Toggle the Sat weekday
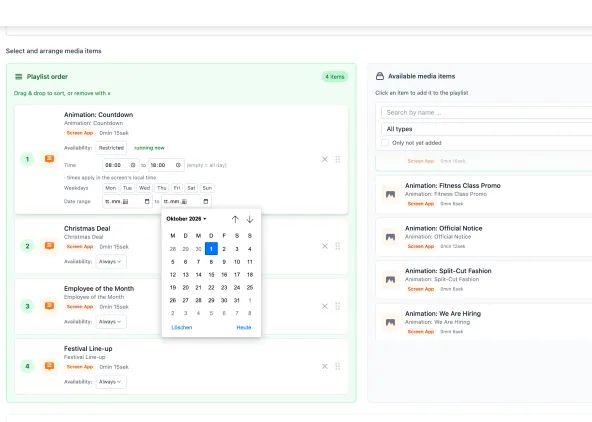Image resolution: width=592 pixels, height=422 pixels. (191, 188)
